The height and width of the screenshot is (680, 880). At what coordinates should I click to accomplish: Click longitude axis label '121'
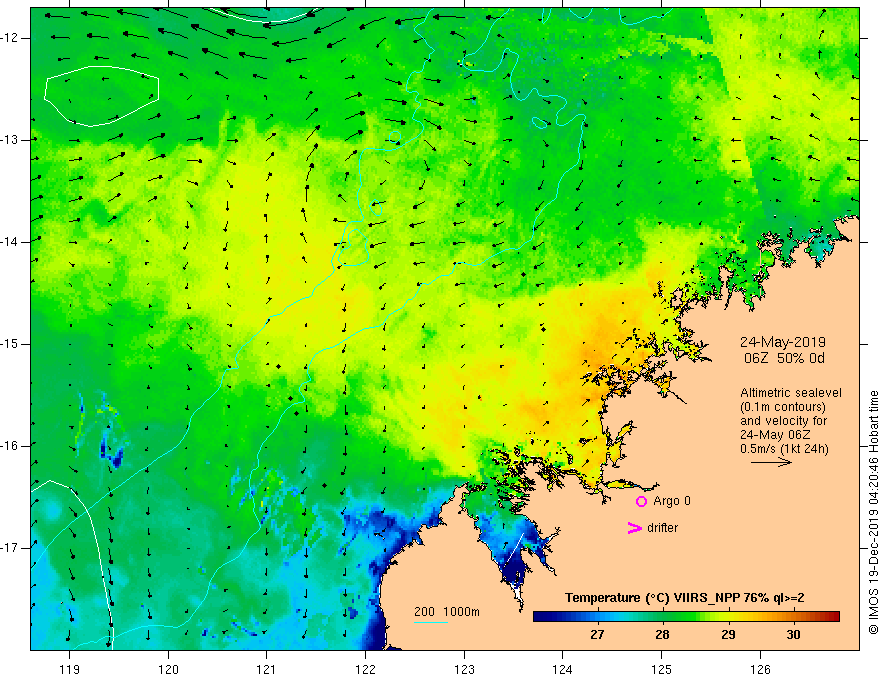[267, 669]
